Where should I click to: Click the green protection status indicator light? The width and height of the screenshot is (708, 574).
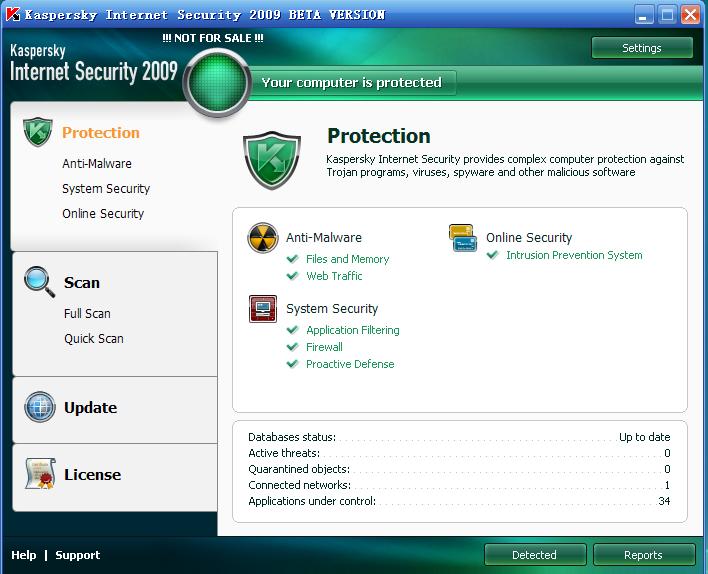217,82
